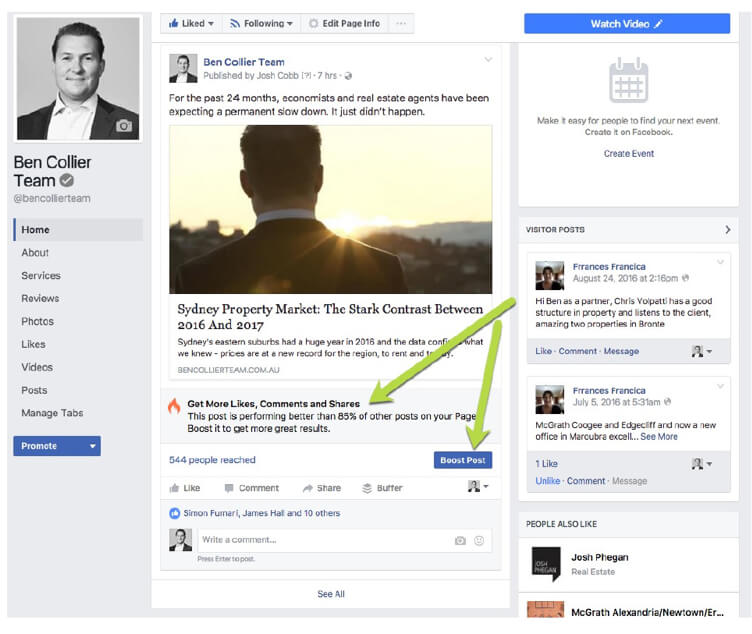Open emoji picker in comment field
The image size is (752, 634).
pos(479,541)
